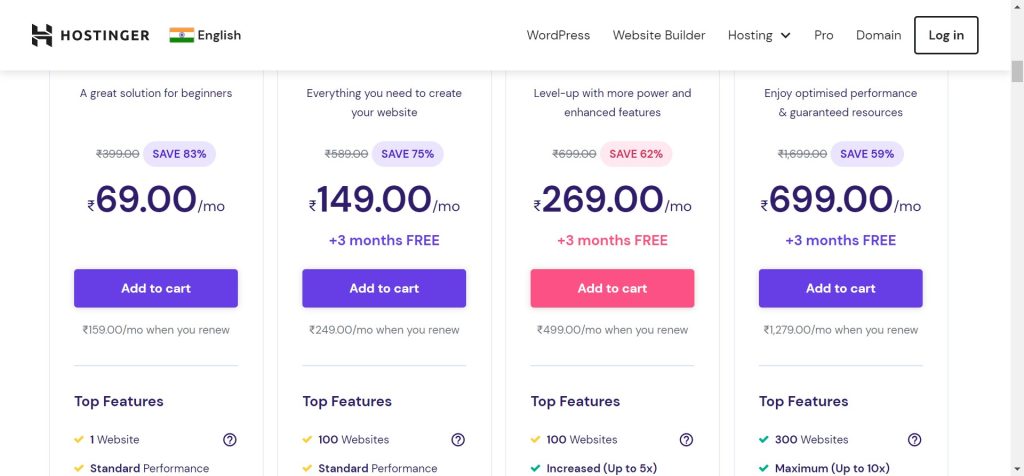Screen dimensions: 1024x476
Task: Expand the Hosting dropdown menu
Action: coord(759,35)
